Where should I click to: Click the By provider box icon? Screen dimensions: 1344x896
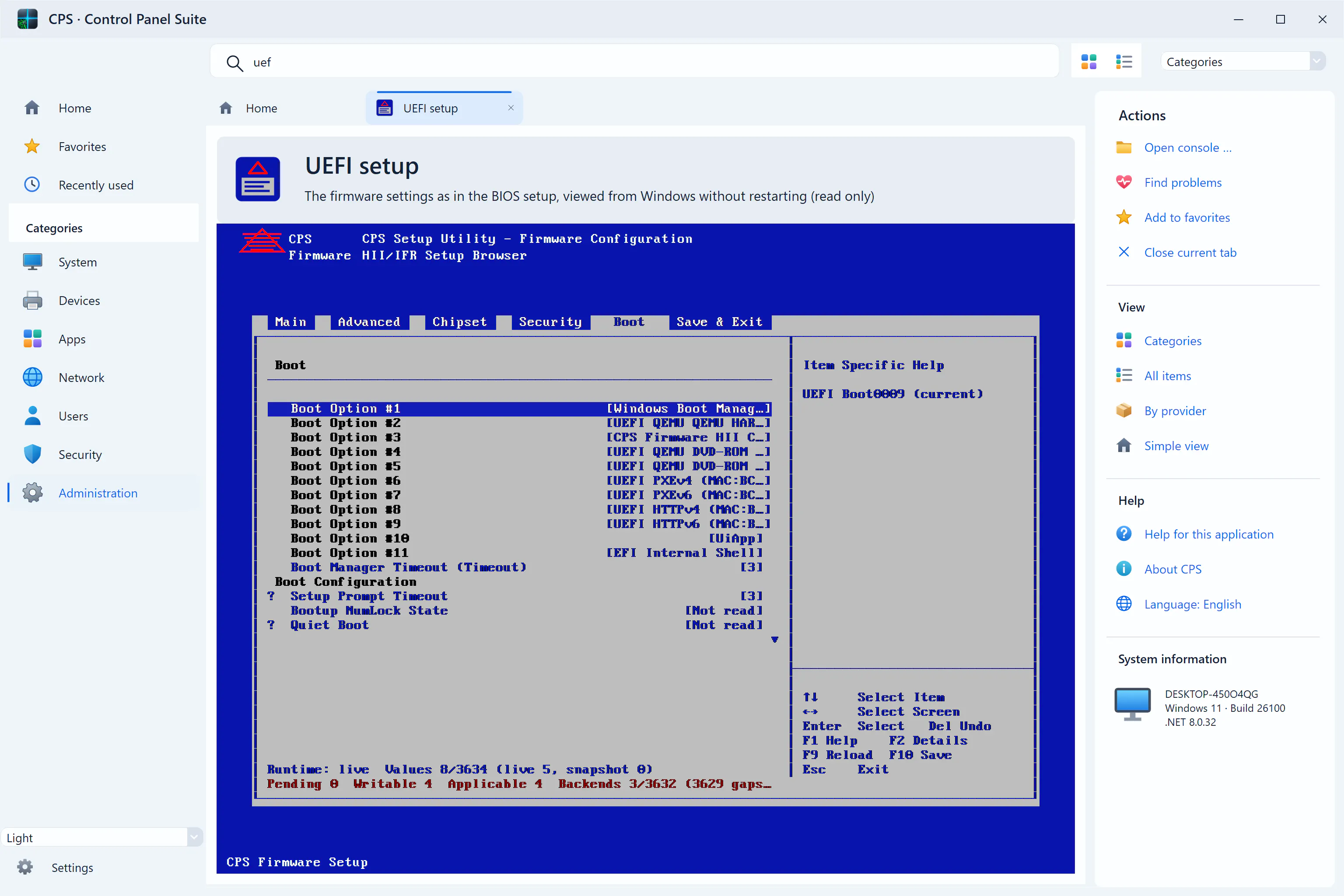coord(1123,411)
